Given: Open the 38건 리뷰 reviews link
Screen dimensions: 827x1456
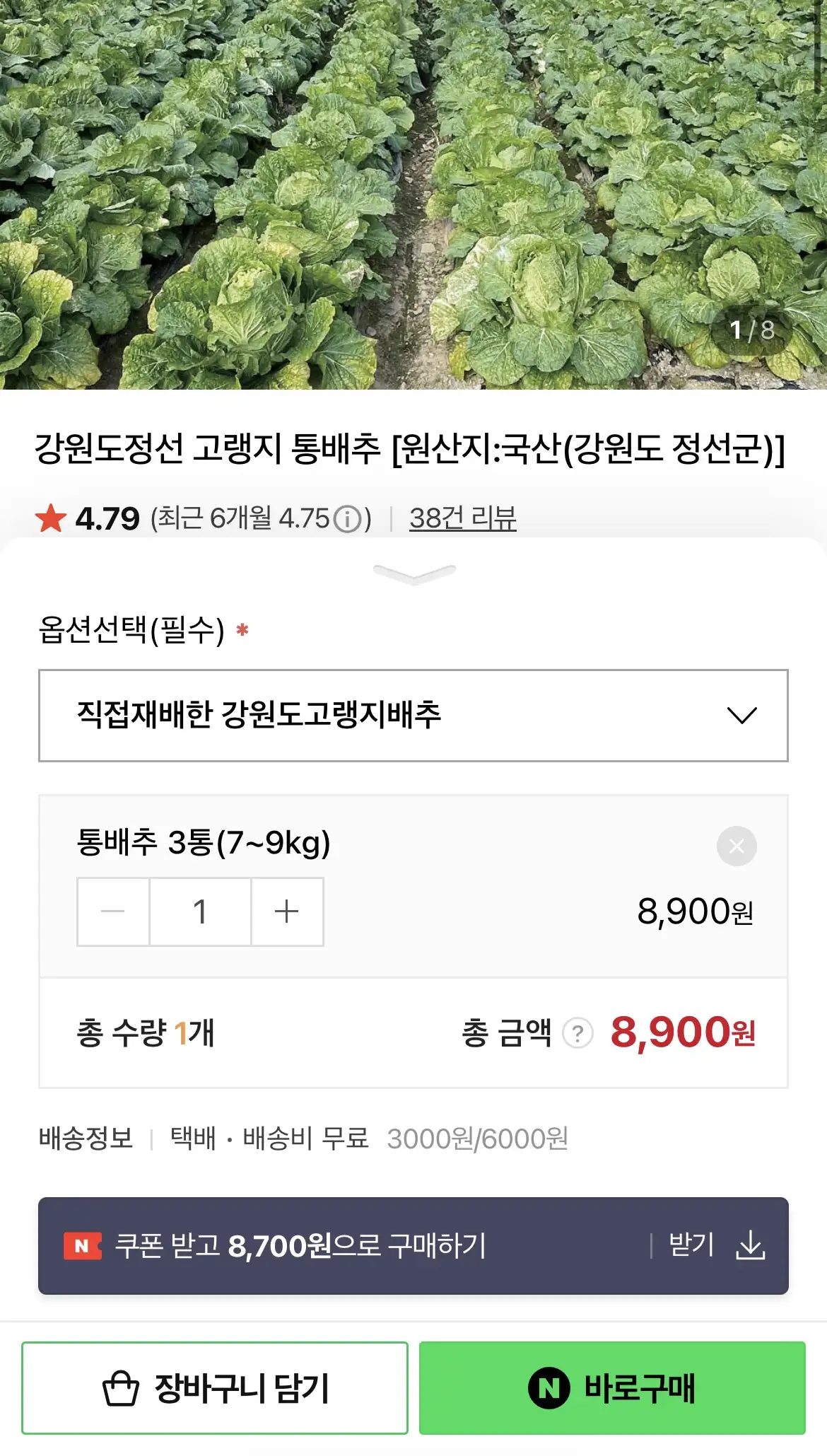Looking at the screenshot, I should pos(462,519).
